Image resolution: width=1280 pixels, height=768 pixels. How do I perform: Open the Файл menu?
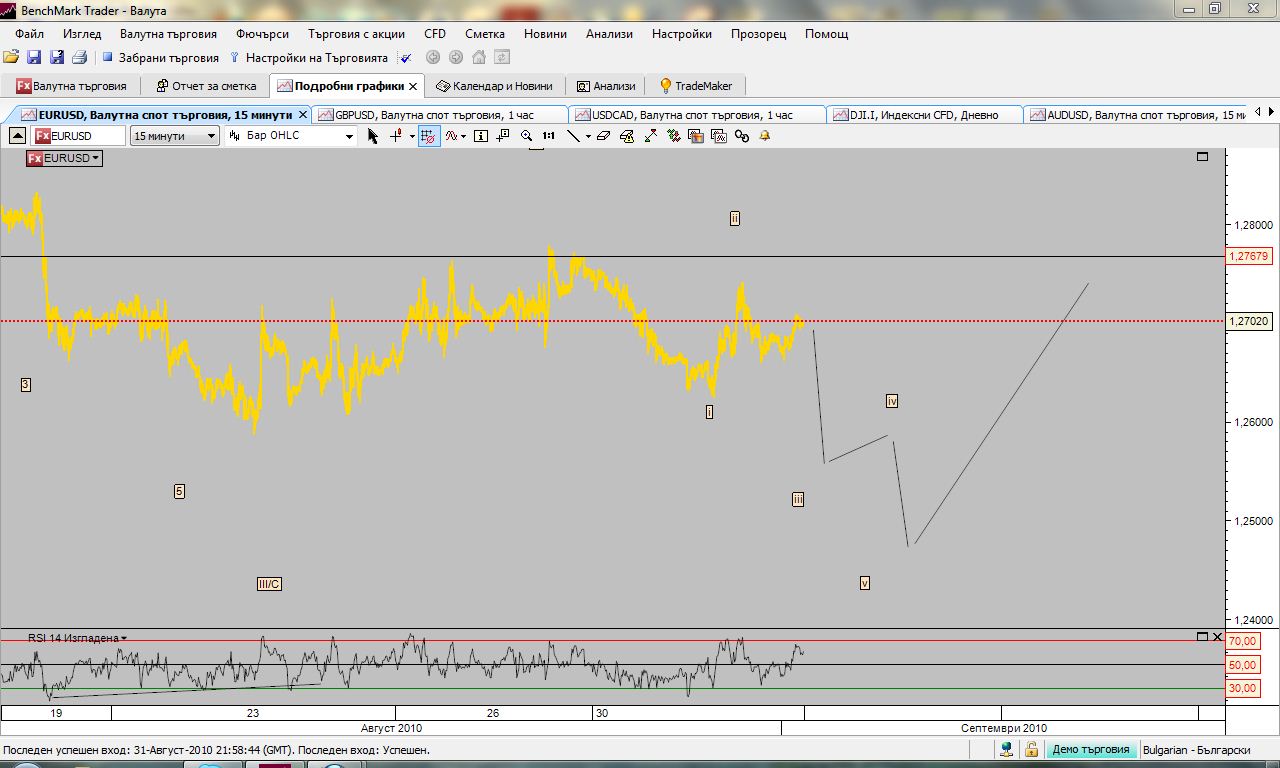pos(30,33)
